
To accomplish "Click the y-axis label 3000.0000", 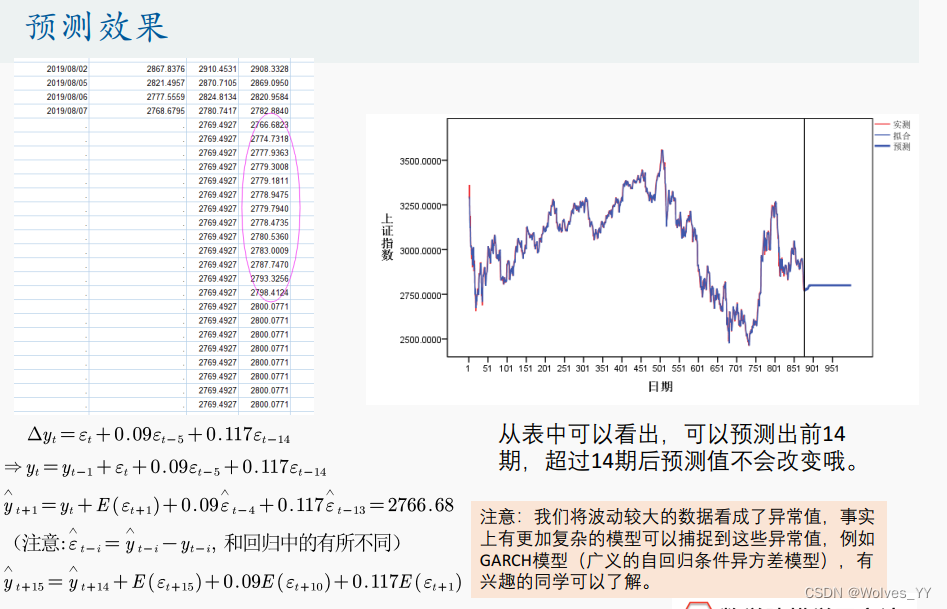I will 420,251.
